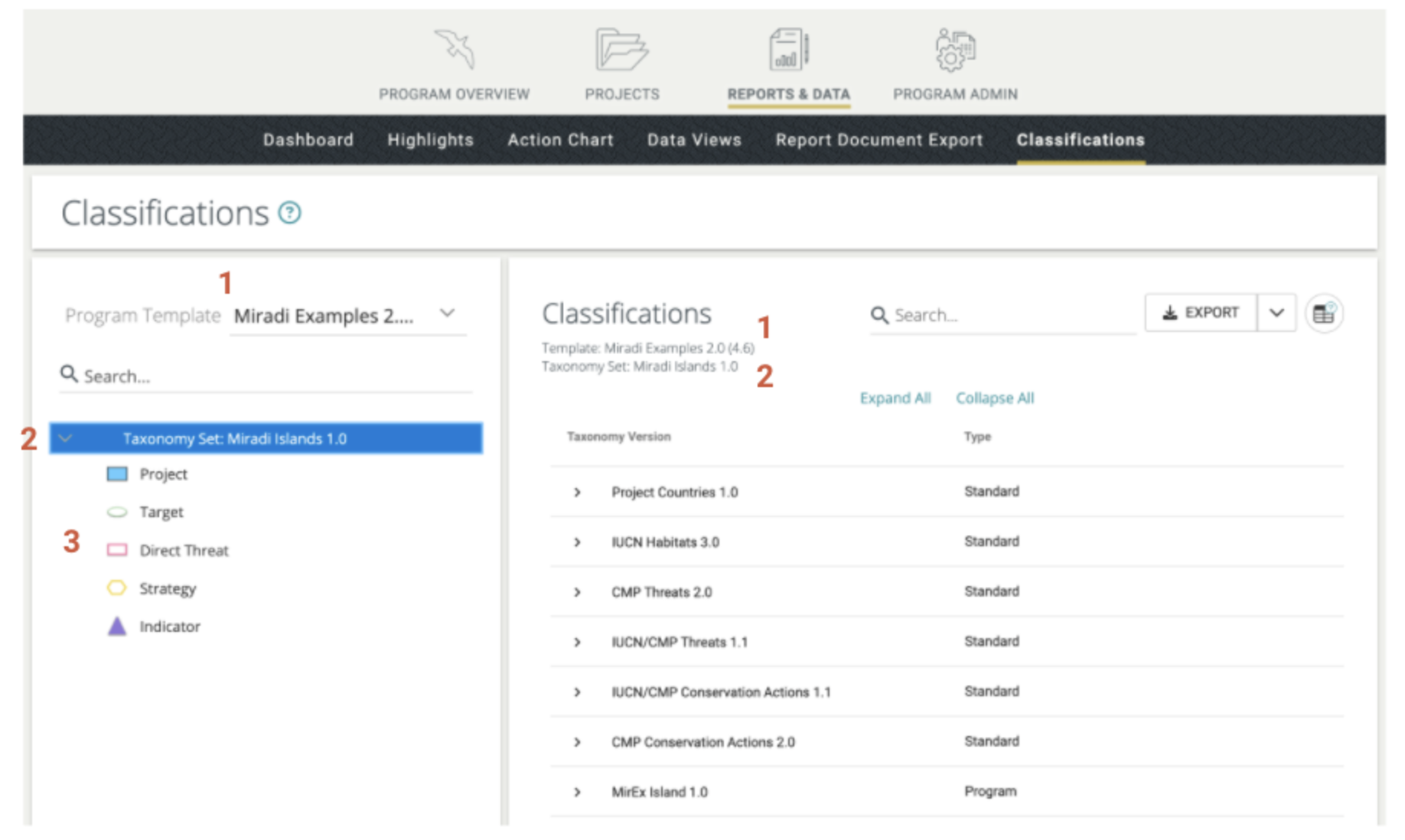Click the left panel Search field
The width and height of the screenshot is (1405, 840).
(268, 376)
